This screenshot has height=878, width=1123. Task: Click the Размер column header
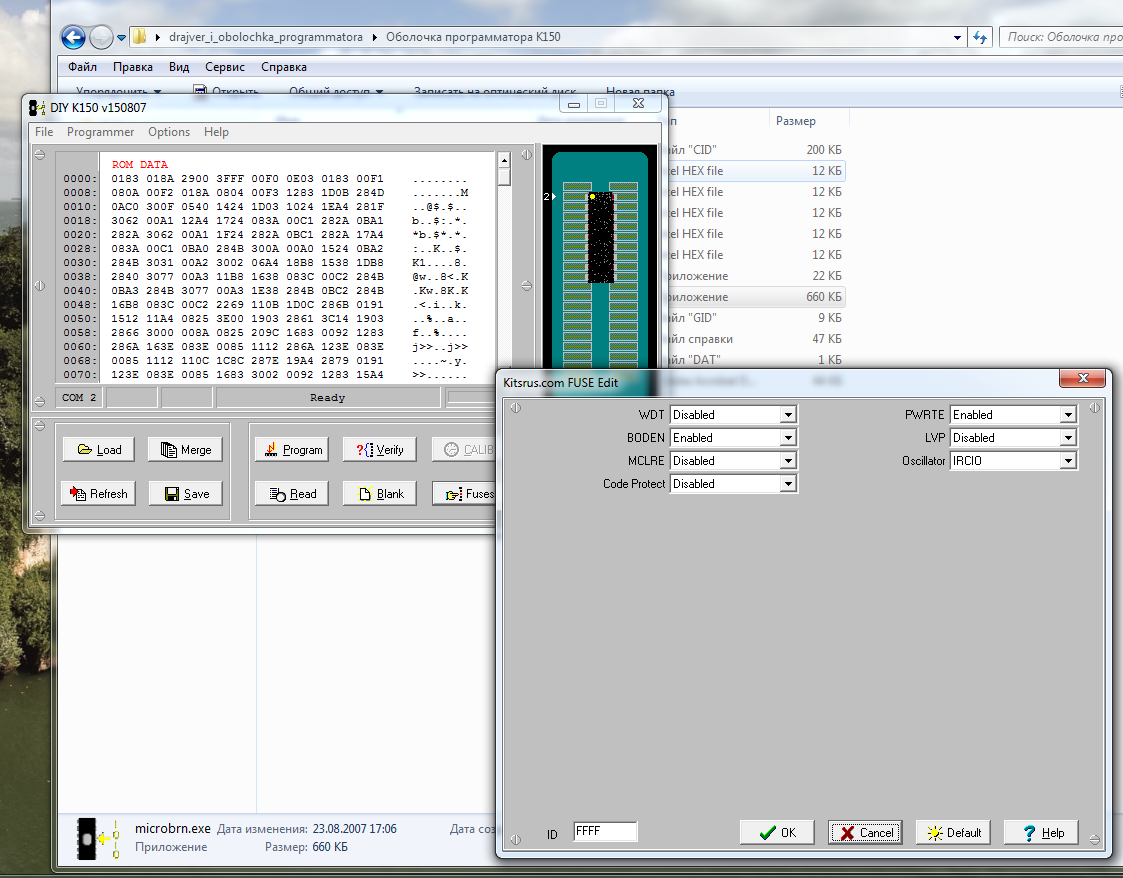click(x=795, y=121)
